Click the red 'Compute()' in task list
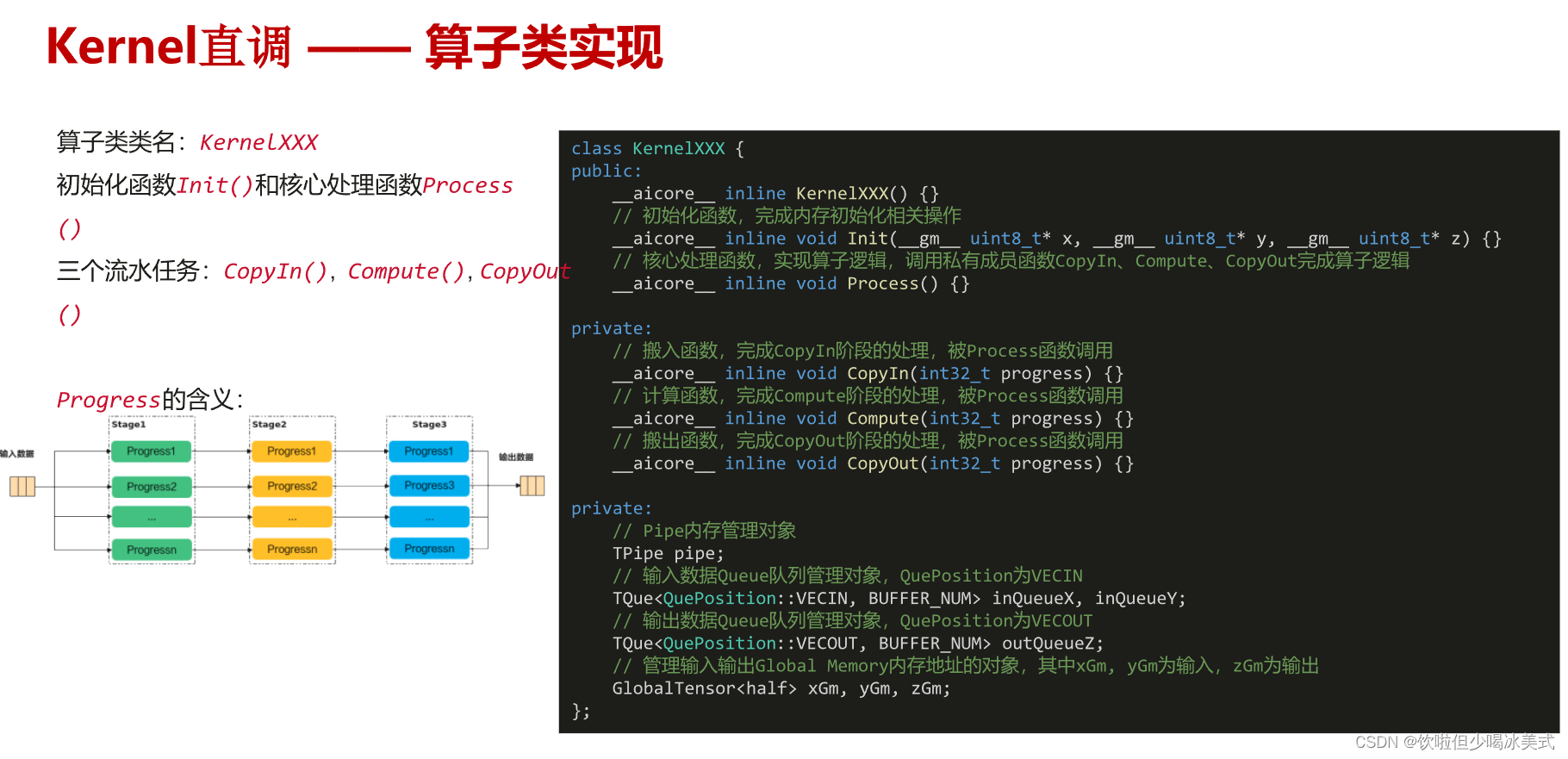1568x759 pixels. (406, 271)
